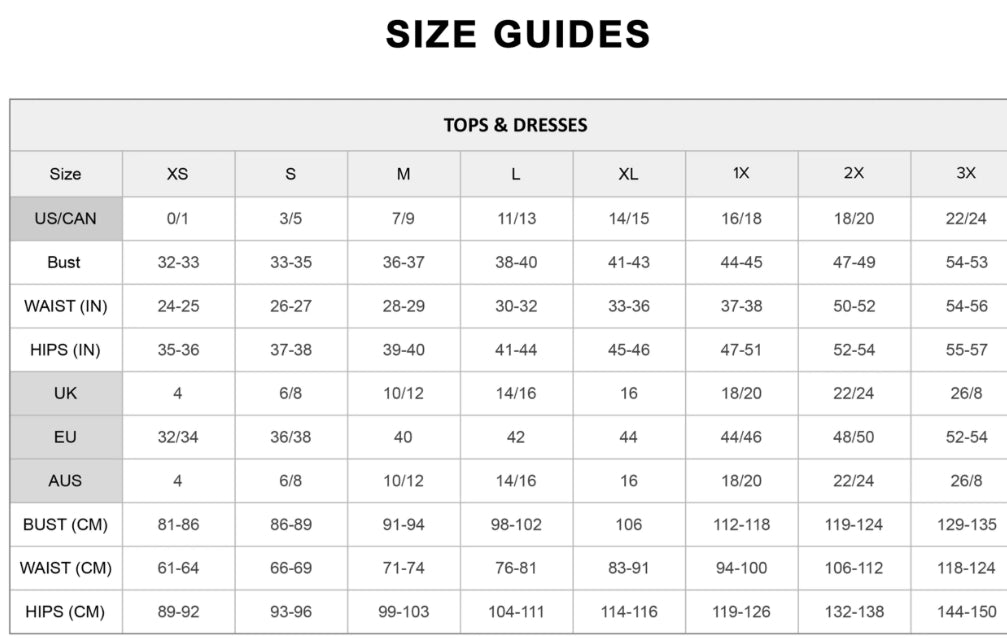The width and height of the screenshot is (1007, 638).
Task: Select the WAIST (IN) row label
Action: pyautogui.click(x=65, y=306)
